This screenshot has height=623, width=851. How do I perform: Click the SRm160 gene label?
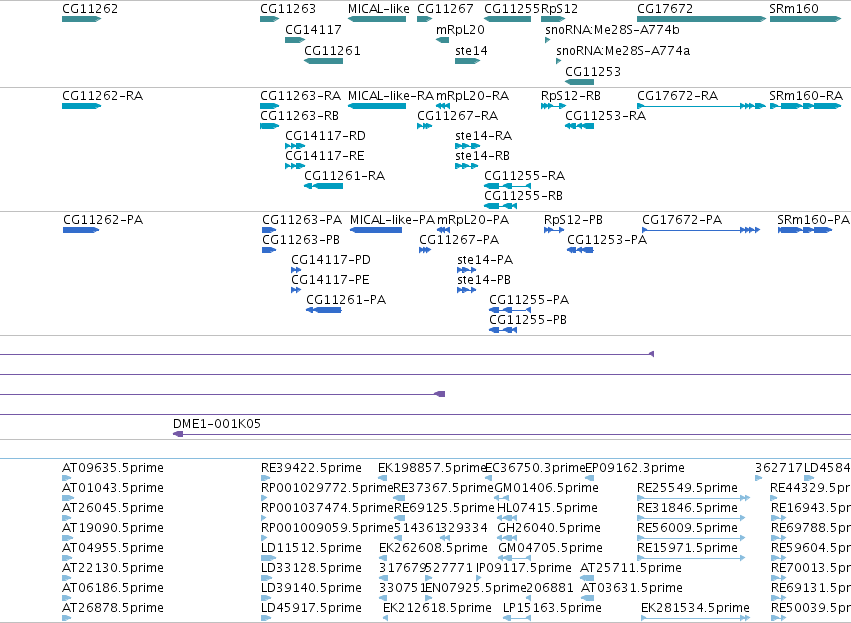coord(793,9)
